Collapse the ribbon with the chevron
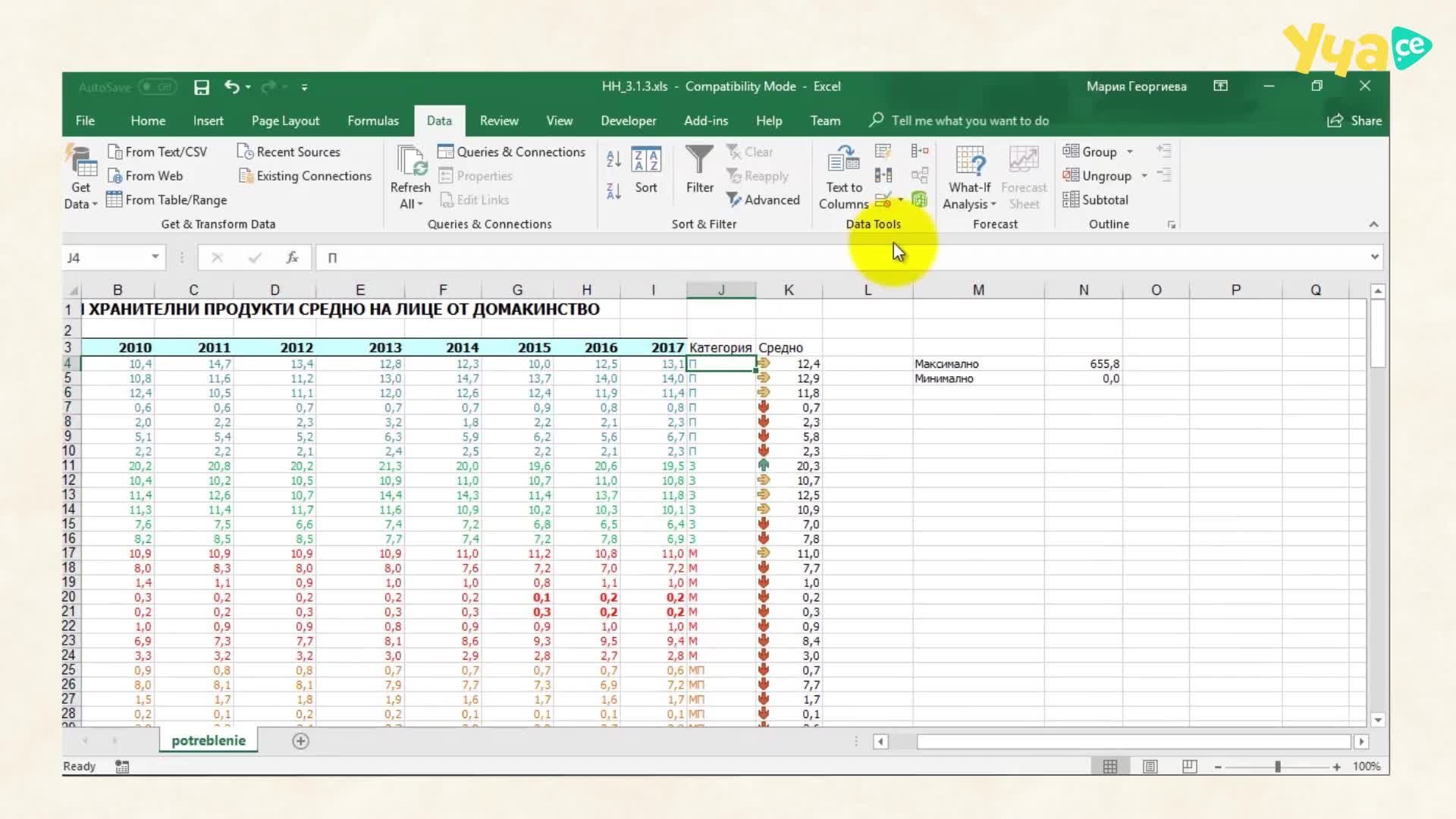1456x819 pixels. [x=1373, y=224]
